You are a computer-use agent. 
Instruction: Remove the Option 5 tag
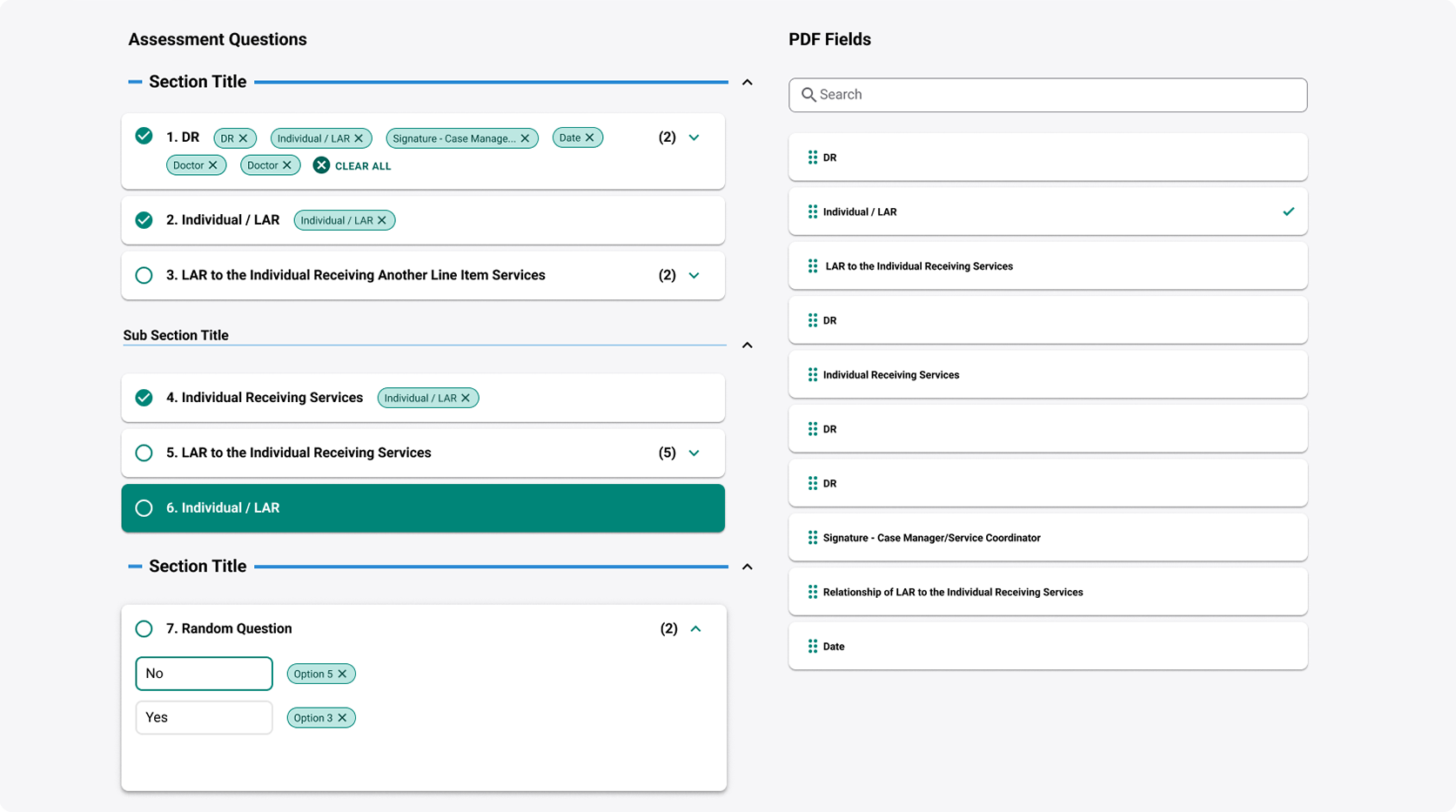point(343,674)
